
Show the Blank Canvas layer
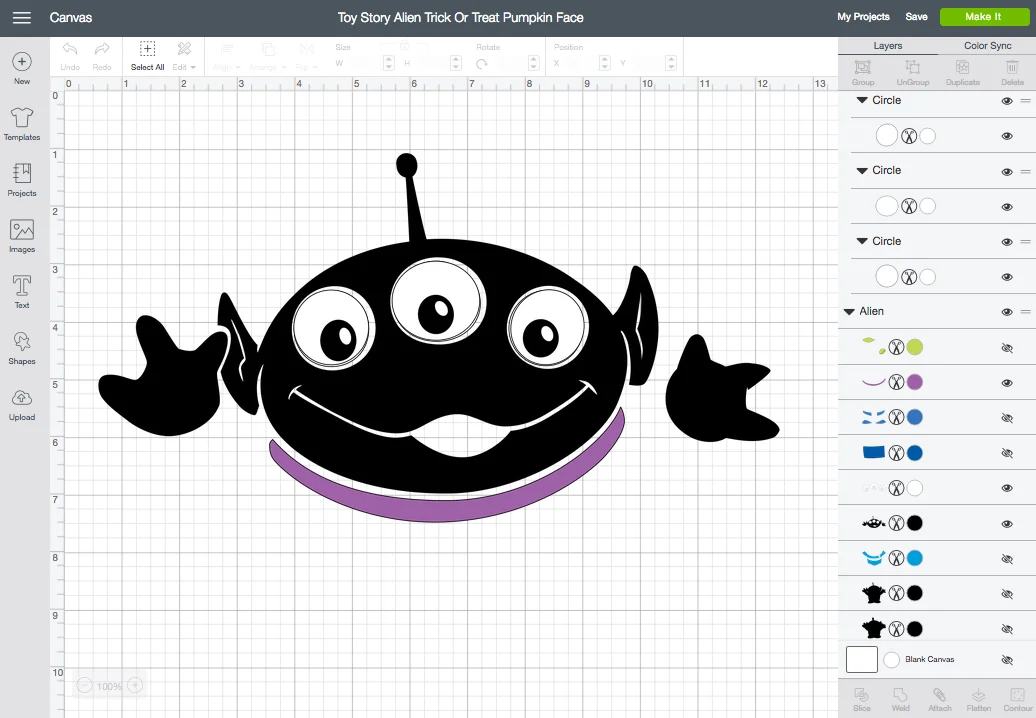(x=1007, y=660)
